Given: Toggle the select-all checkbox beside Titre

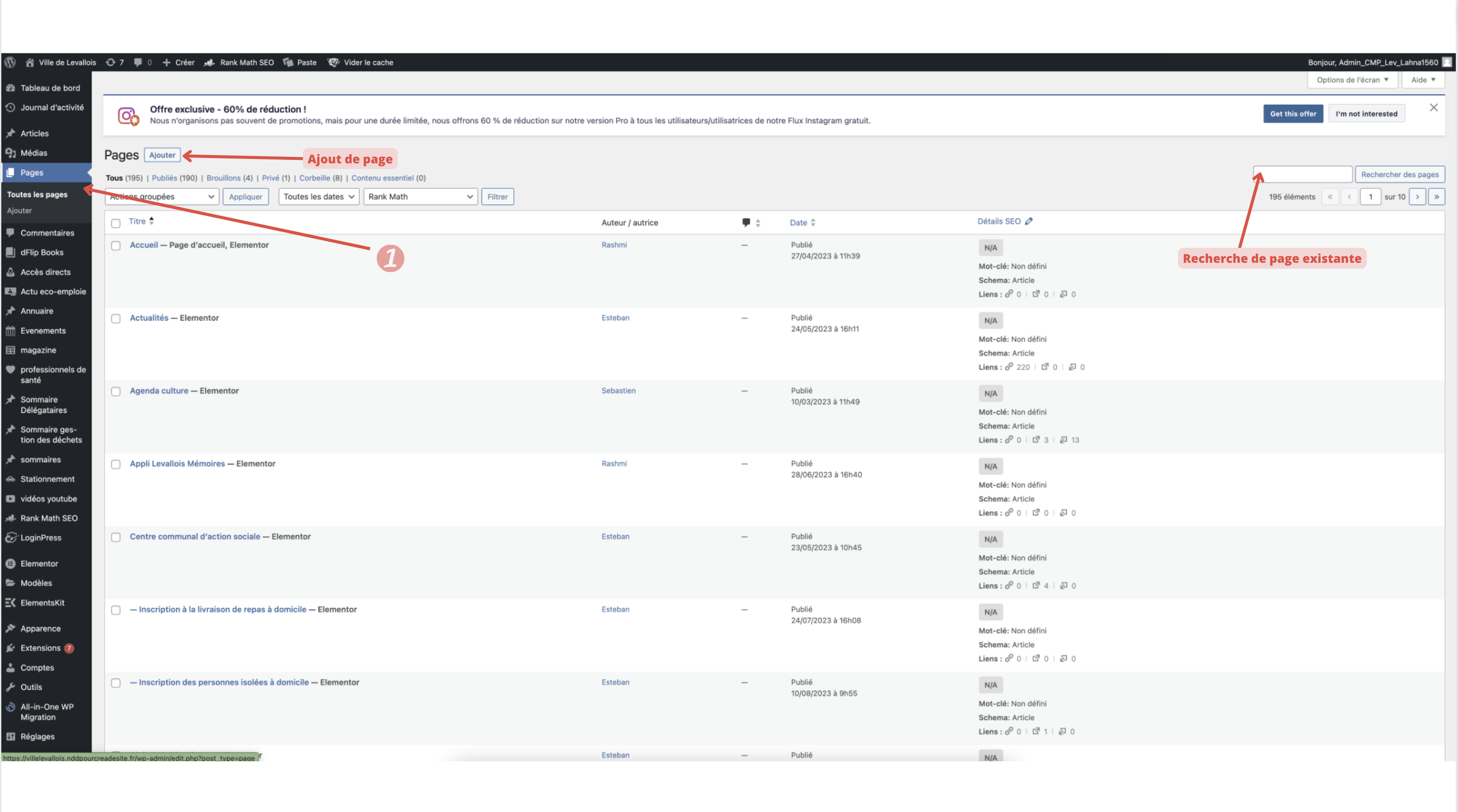Looking at the screenshot, I should 116,223.
